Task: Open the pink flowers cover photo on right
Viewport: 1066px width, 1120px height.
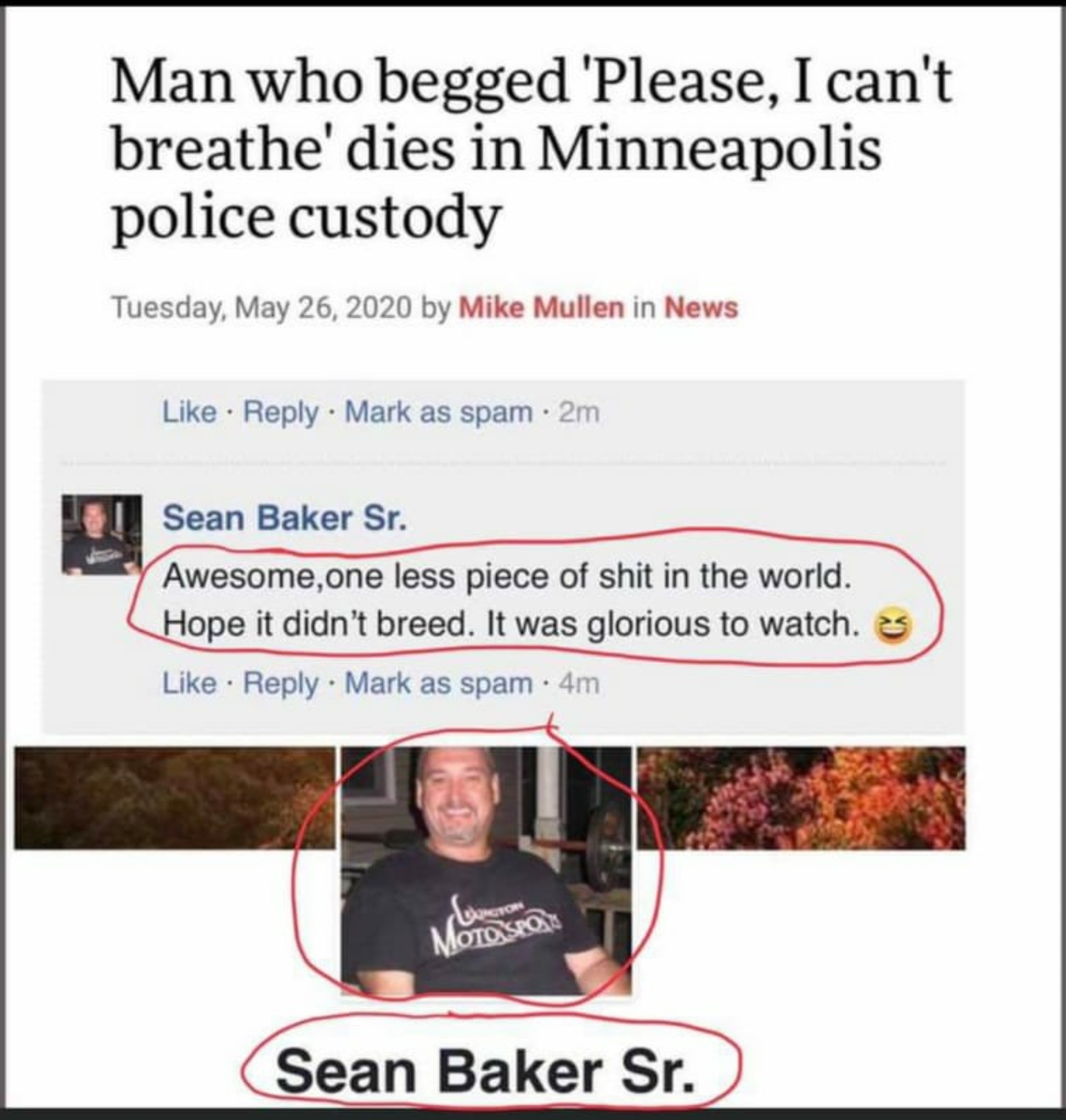Action: click(801, 798)
